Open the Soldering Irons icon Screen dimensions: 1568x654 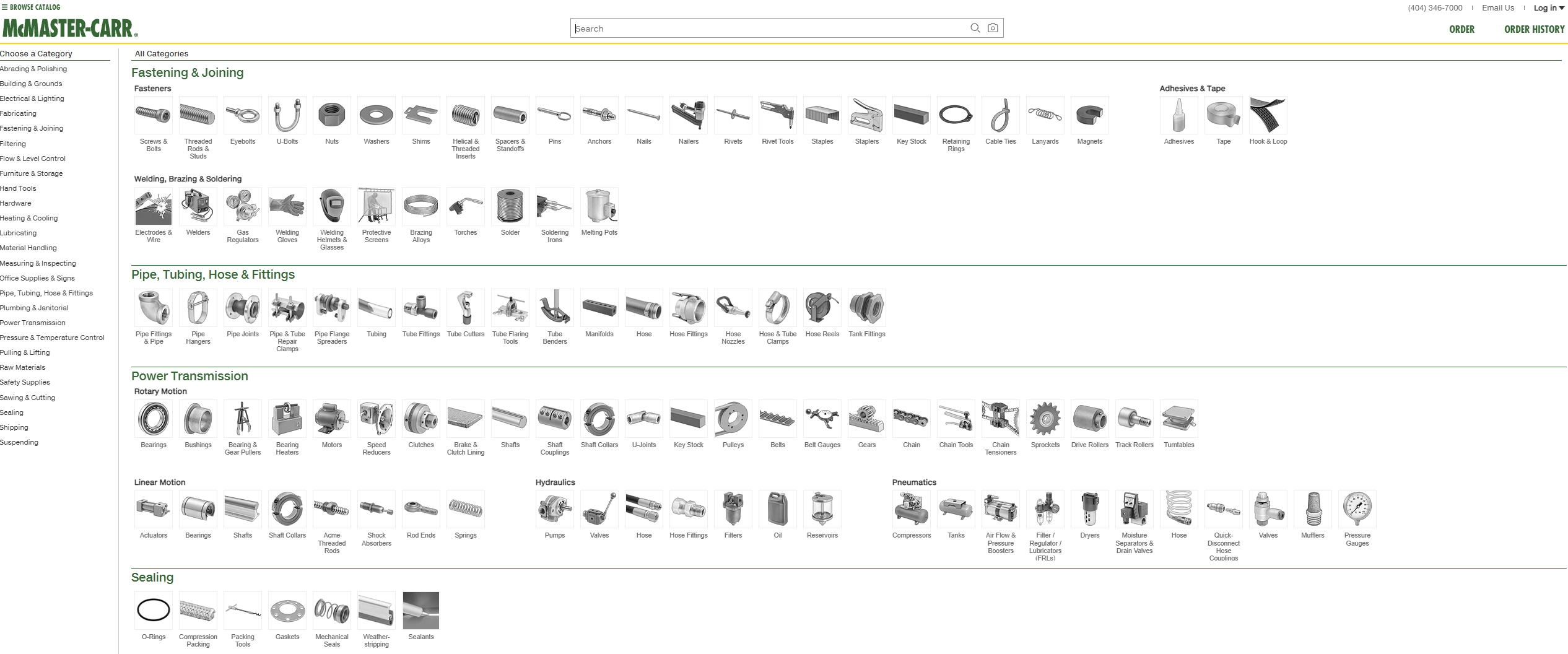555,206
